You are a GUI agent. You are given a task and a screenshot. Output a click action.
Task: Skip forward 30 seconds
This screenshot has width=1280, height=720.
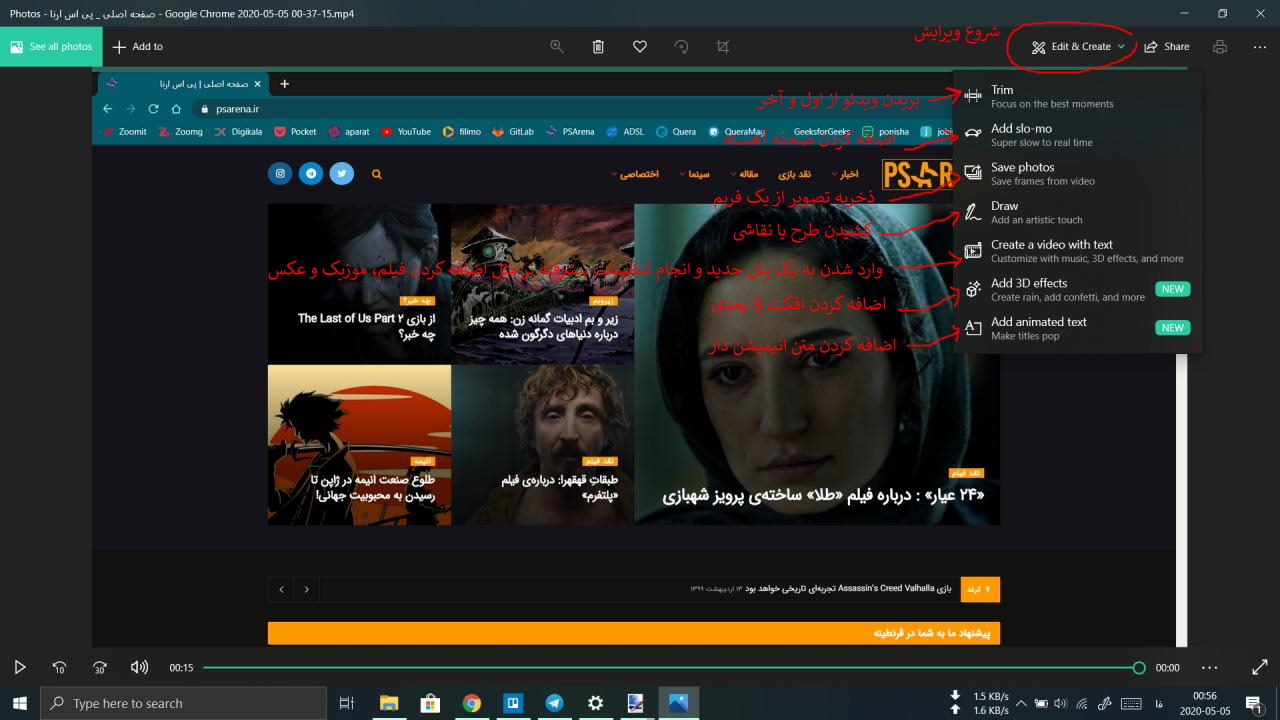99,667
